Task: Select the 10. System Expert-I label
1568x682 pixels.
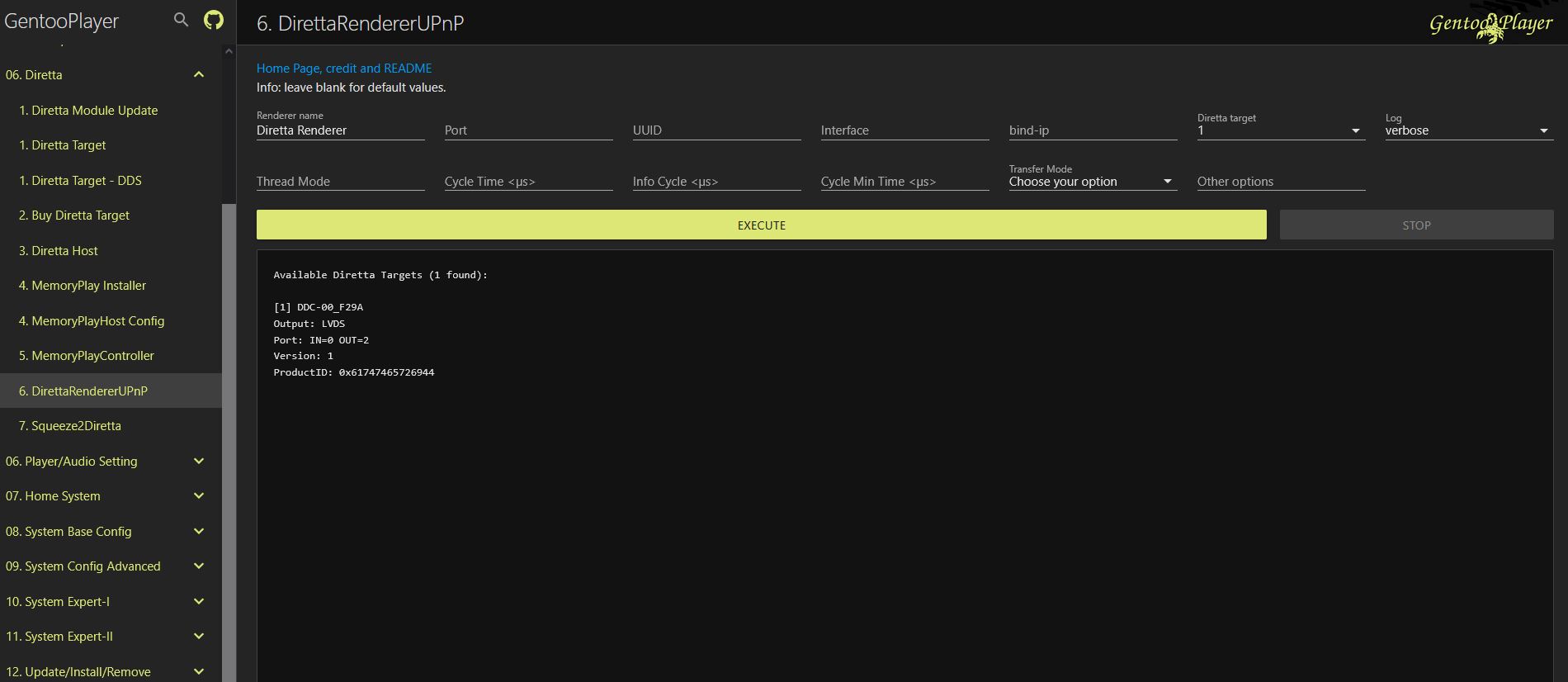Action: 58,602
